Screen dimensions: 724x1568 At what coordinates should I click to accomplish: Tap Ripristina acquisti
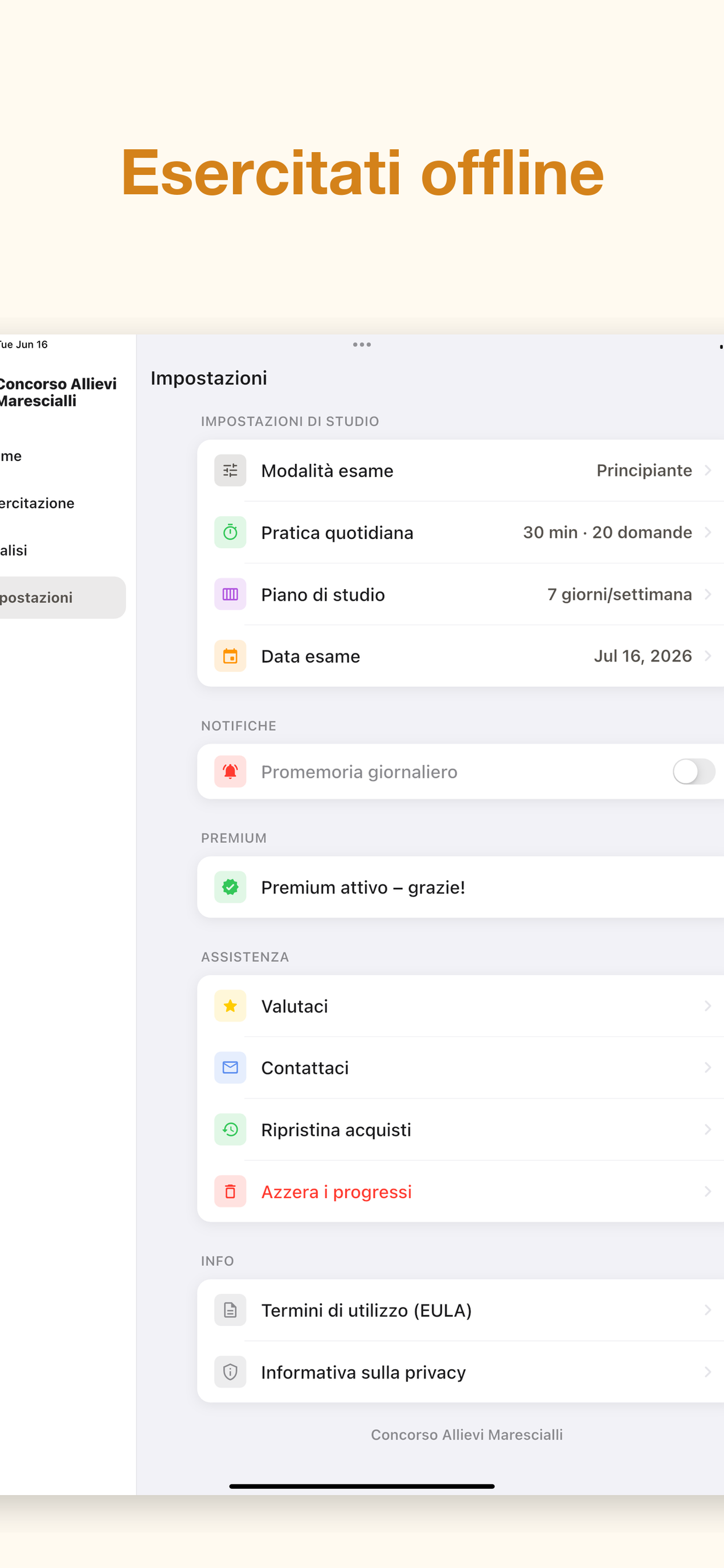pos(461,1130)
